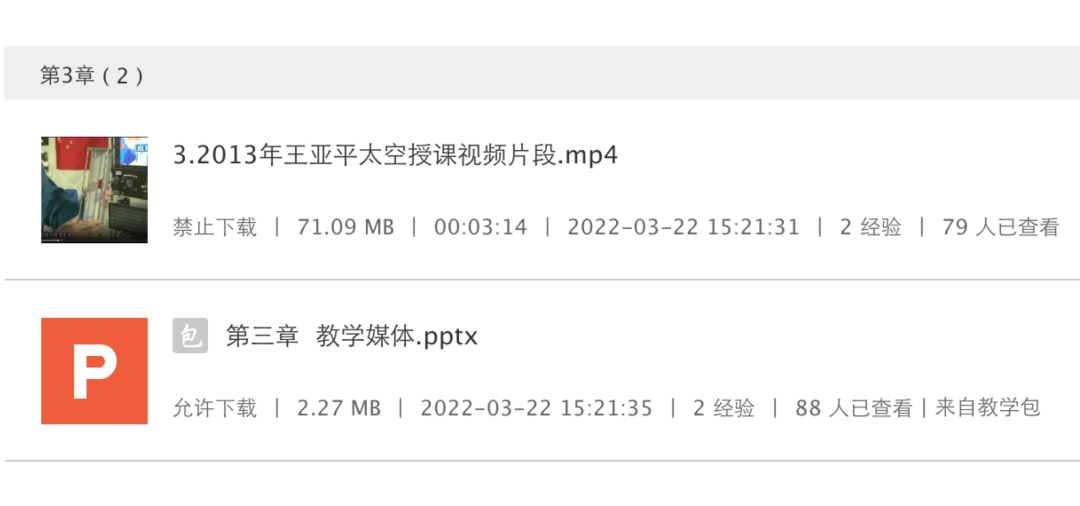Image resolution: width=1080 pixels, height=506 pixels.
Task: Select the blank area of the pptx row
Action: 778,337
